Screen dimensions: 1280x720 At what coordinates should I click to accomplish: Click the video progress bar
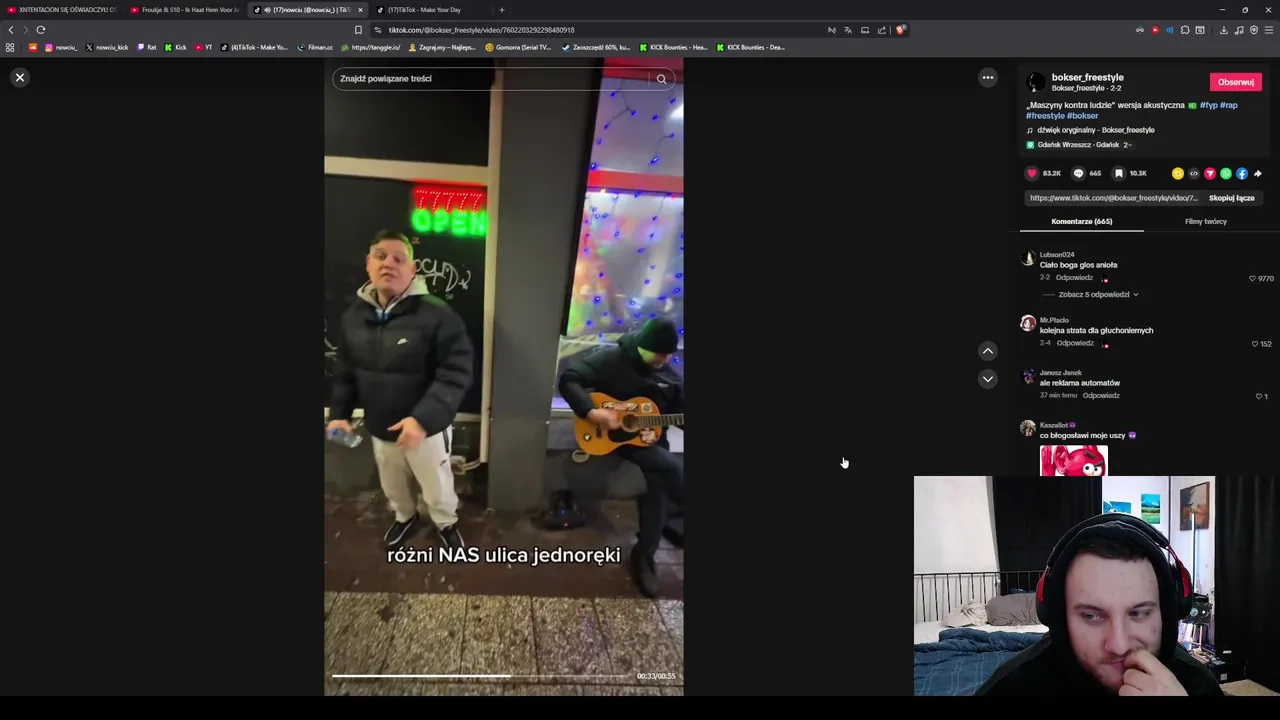(x=483, y=676)
